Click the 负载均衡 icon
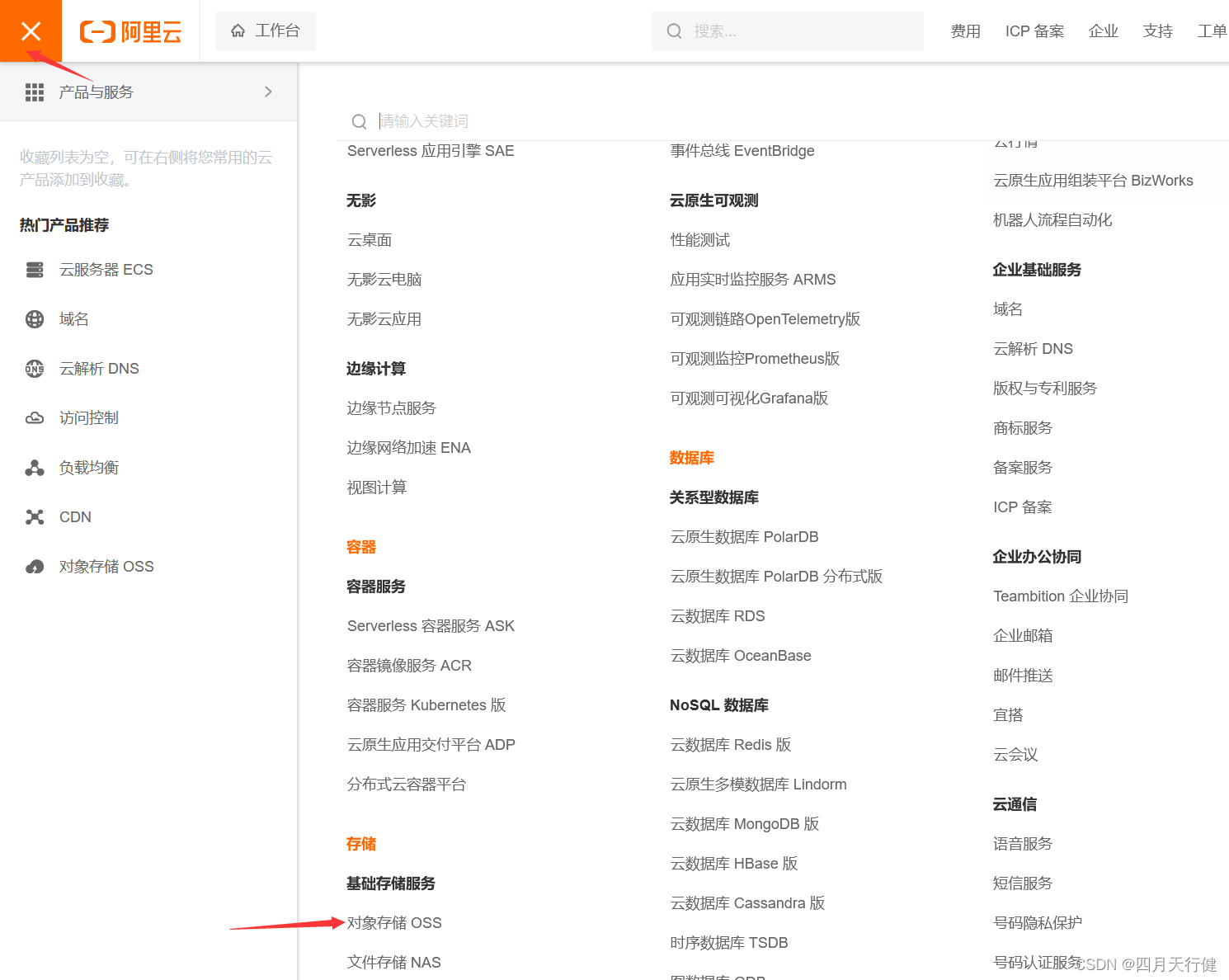 click(35, 468)
